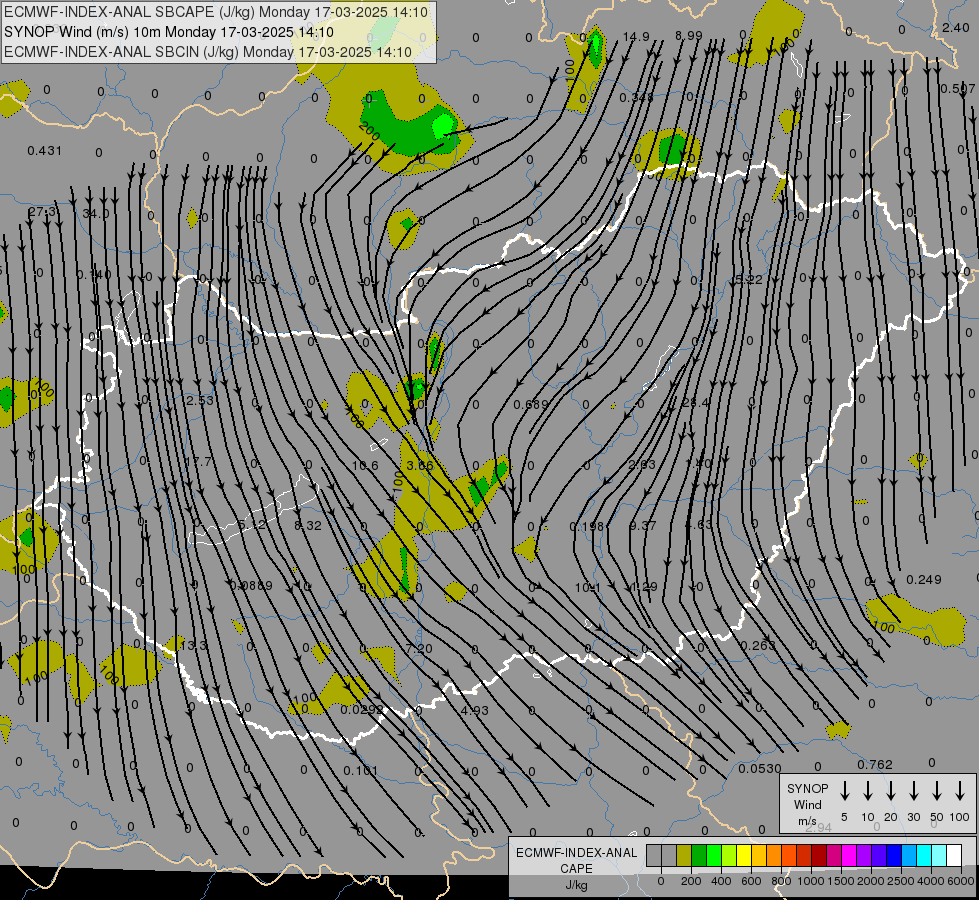Screen dimensions: 979x900
Task: Click the 0.689 value on the map
Action: point(531,405)
